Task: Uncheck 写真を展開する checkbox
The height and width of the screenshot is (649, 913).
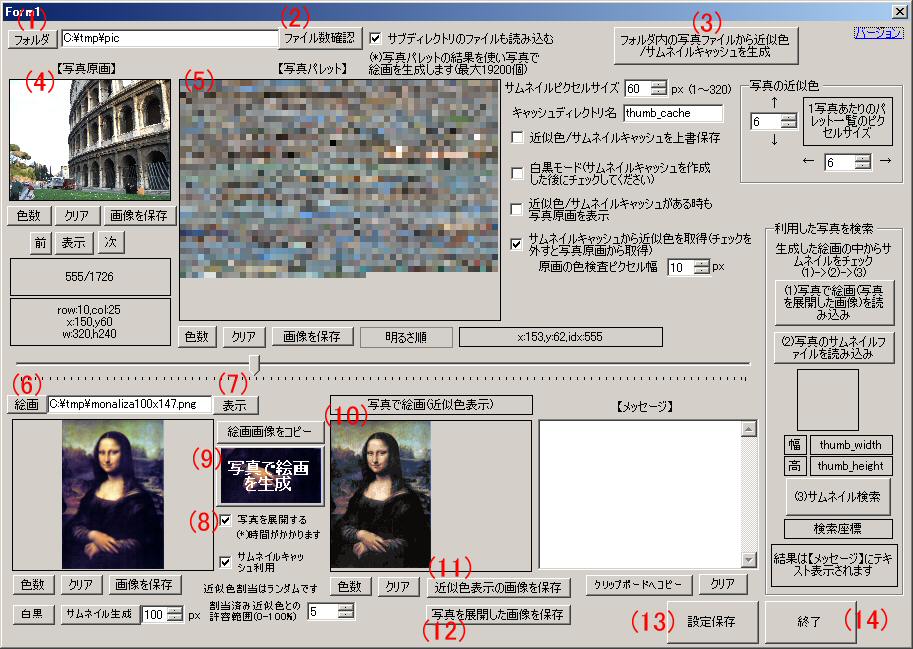Action: tap(225, 520)
